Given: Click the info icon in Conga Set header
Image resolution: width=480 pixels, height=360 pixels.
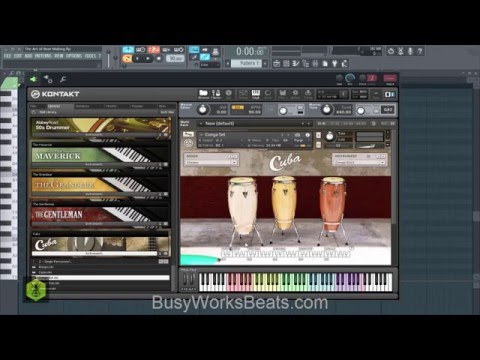Looking at the screenshot, I should point(308,135).
